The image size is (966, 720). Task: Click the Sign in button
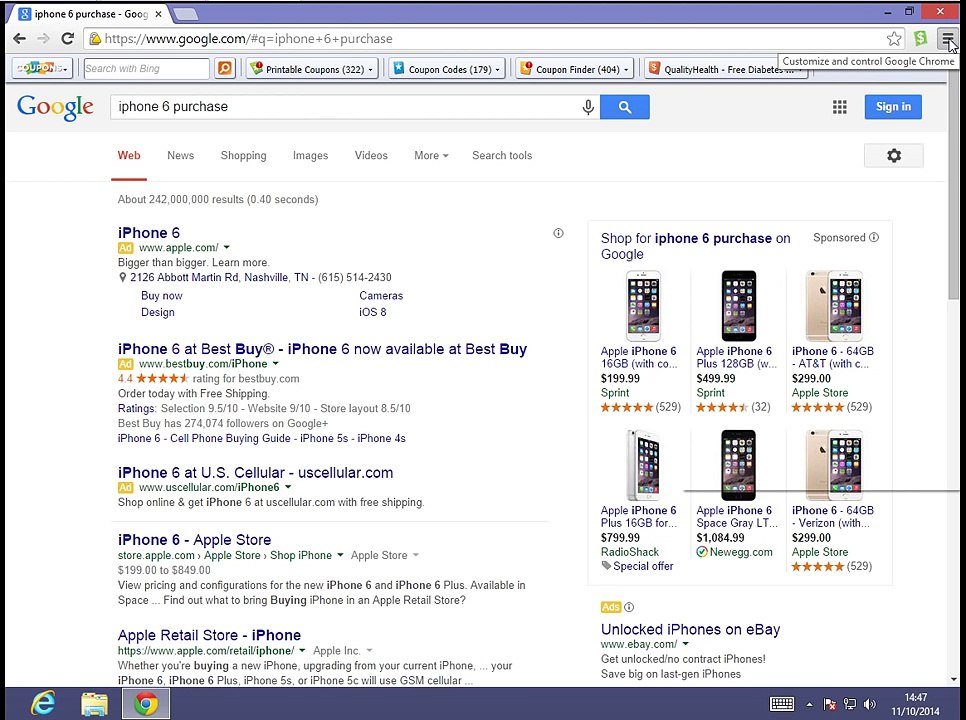coord(893,107)
